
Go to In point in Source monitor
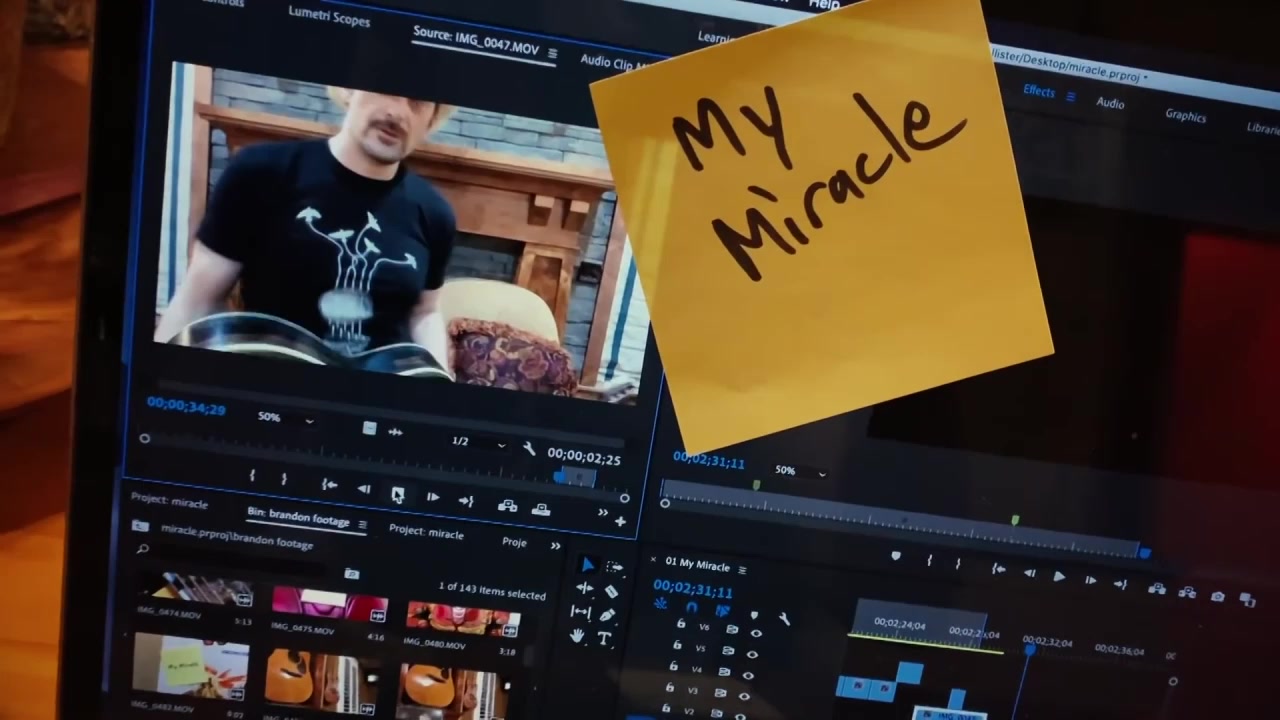[329, 484]
